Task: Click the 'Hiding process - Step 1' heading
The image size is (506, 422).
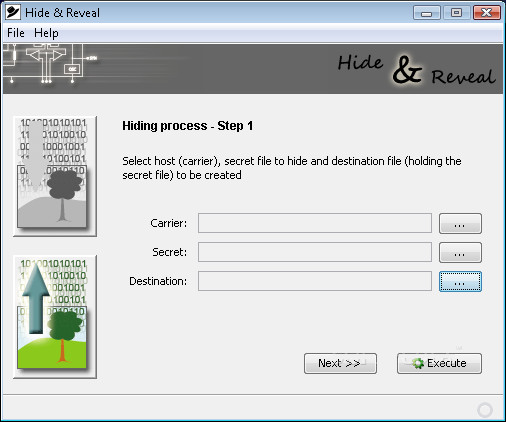Action: coord(188,126)
